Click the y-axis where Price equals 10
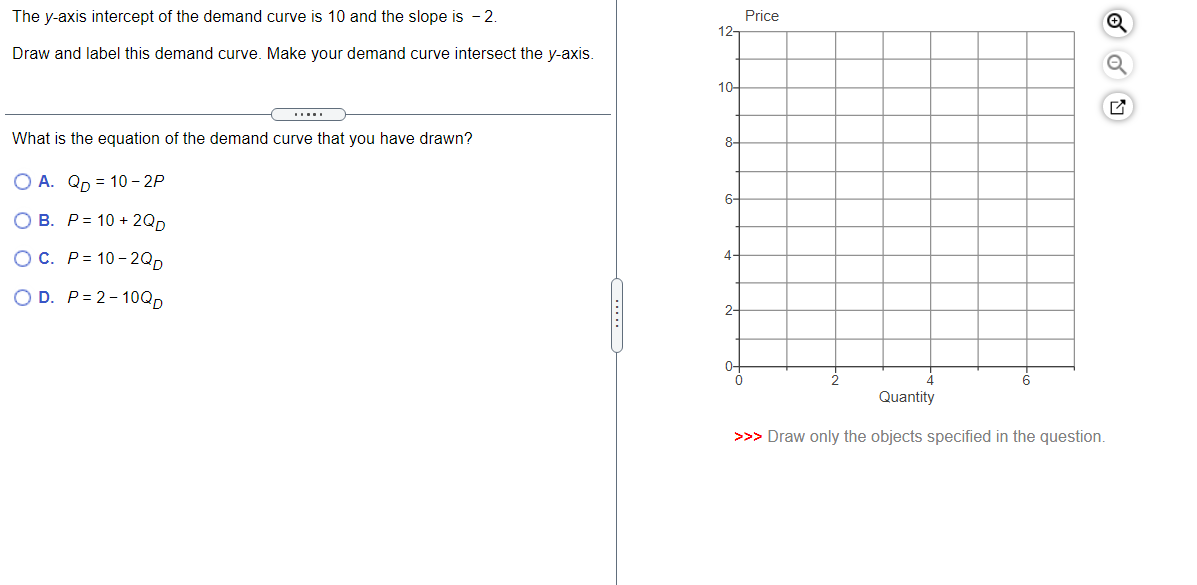The height and width of the screenshot is (585, 1197). point(737,86)
